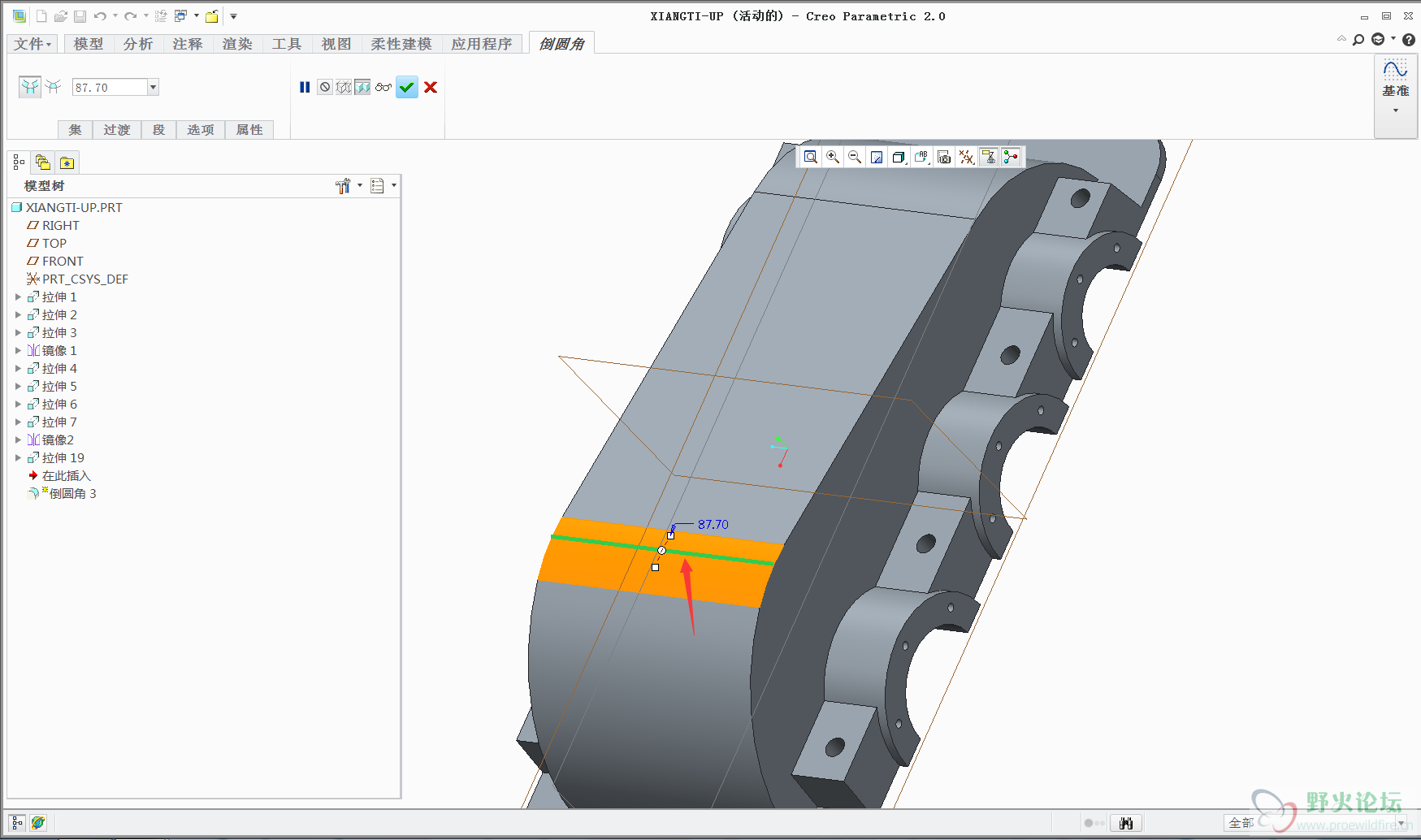This screenshot has width=1421, height=840.
Task: Expand the 拉伸 19 tree node
Action: [18, 457]
